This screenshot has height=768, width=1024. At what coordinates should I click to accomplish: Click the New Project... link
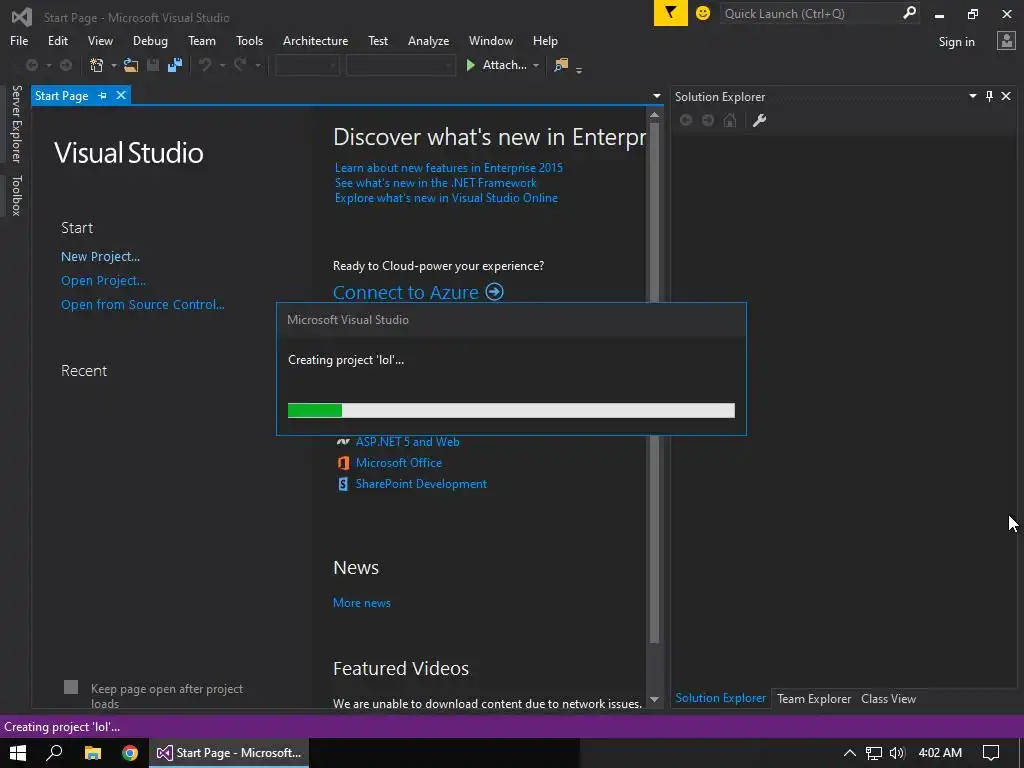pos(100,257)
